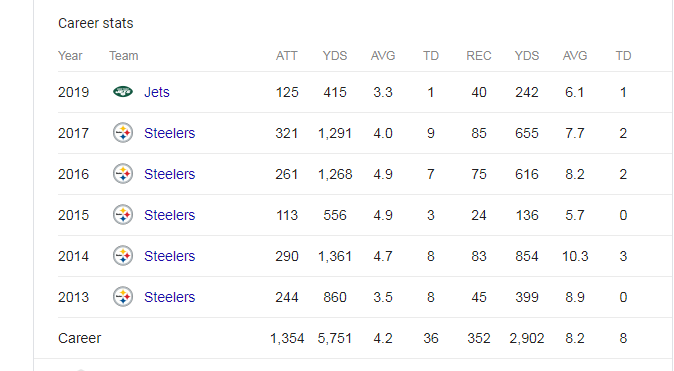The width and height of the screenshot is (674, 371).
Task: Click the Jets team logo icon
Action: click(123, 92)
